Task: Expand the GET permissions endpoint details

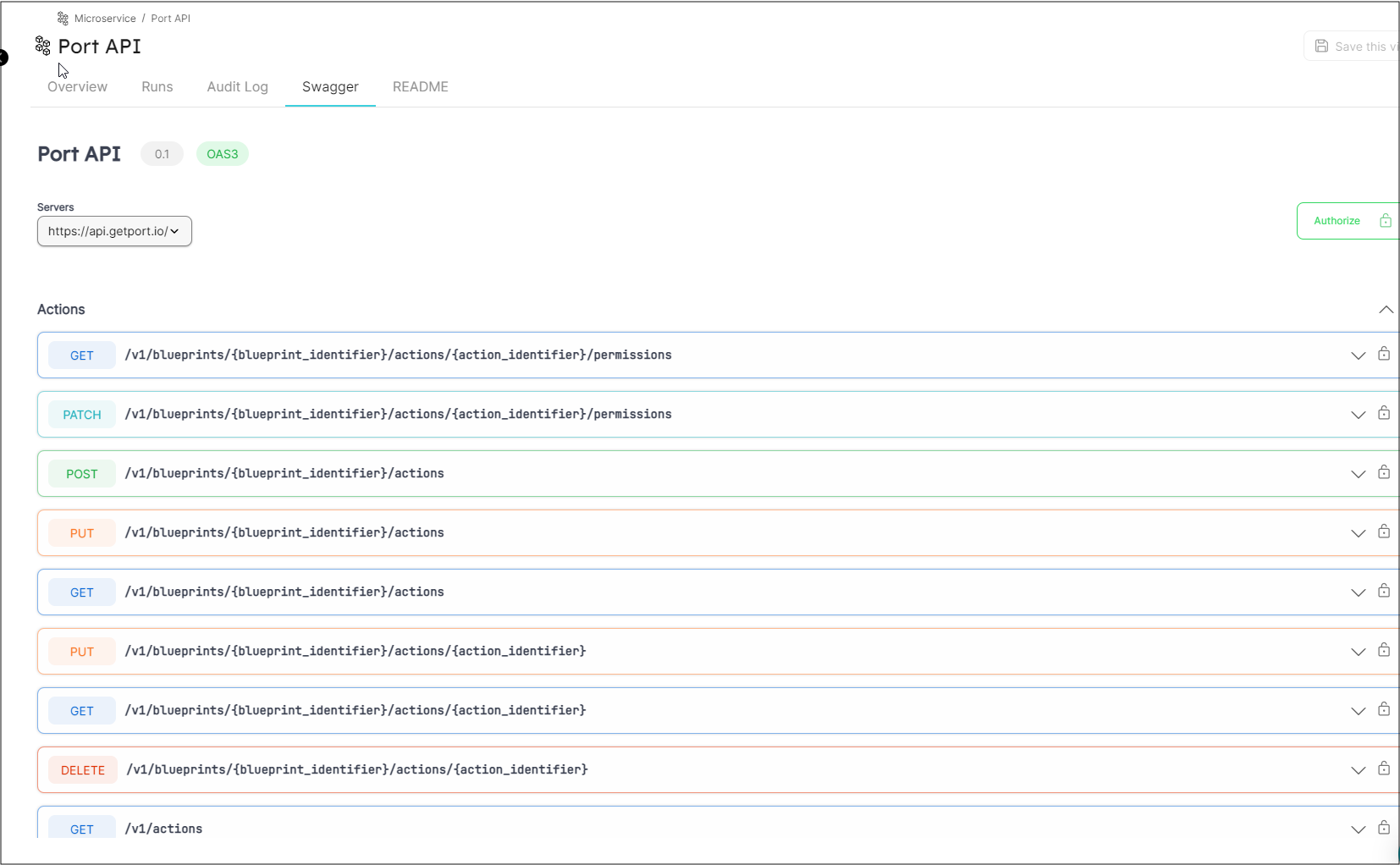Action: click(1359, 355)
